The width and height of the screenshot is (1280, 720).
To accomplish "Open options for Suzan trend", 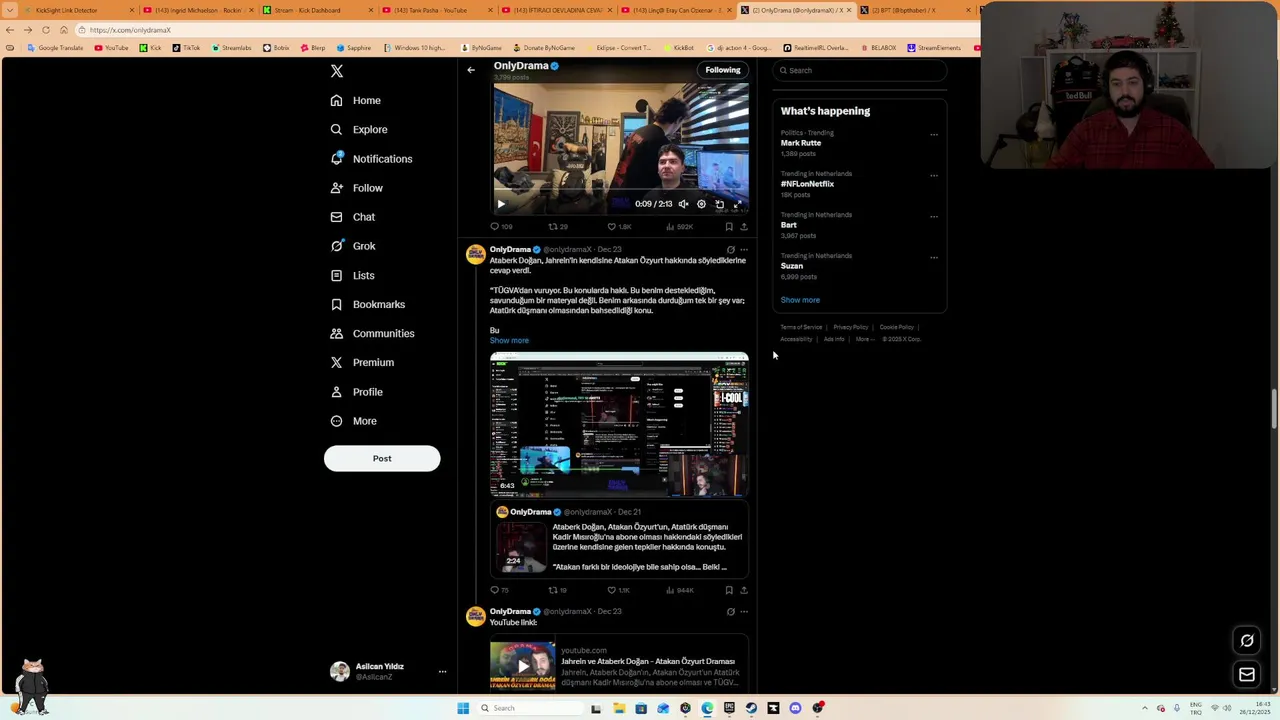I will click(x=934, y=257).
